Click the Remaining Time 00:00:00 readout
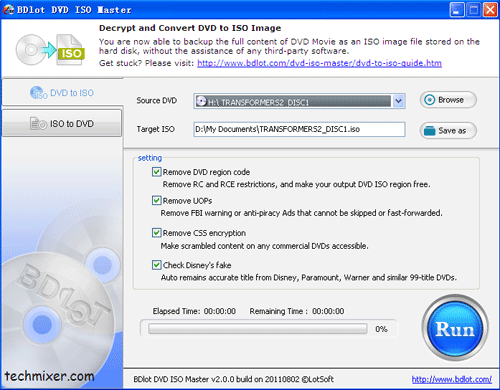 click(x=297, y=311)
